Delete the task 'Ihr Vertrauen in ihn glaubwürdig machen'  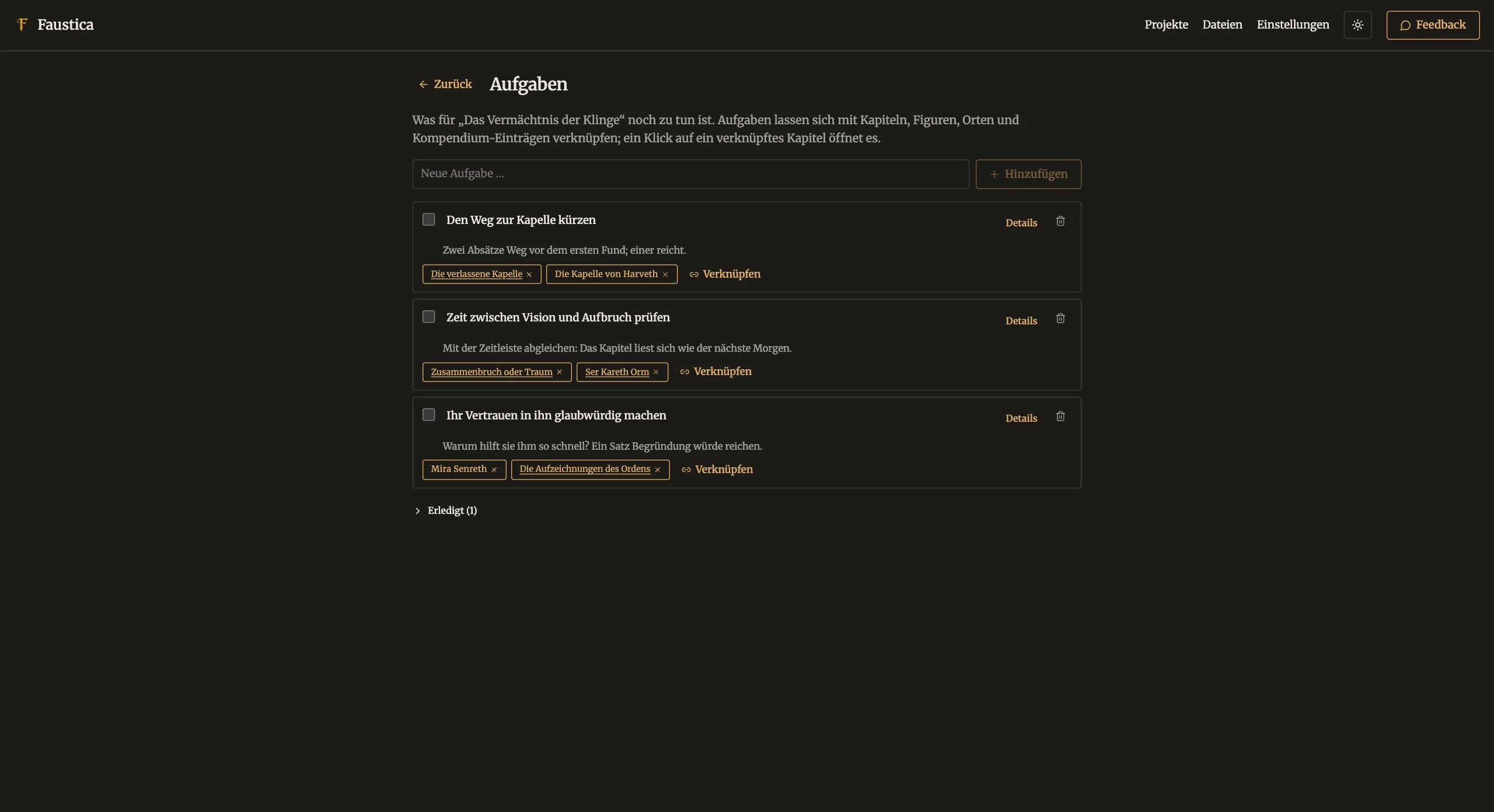click(1060, 416)
